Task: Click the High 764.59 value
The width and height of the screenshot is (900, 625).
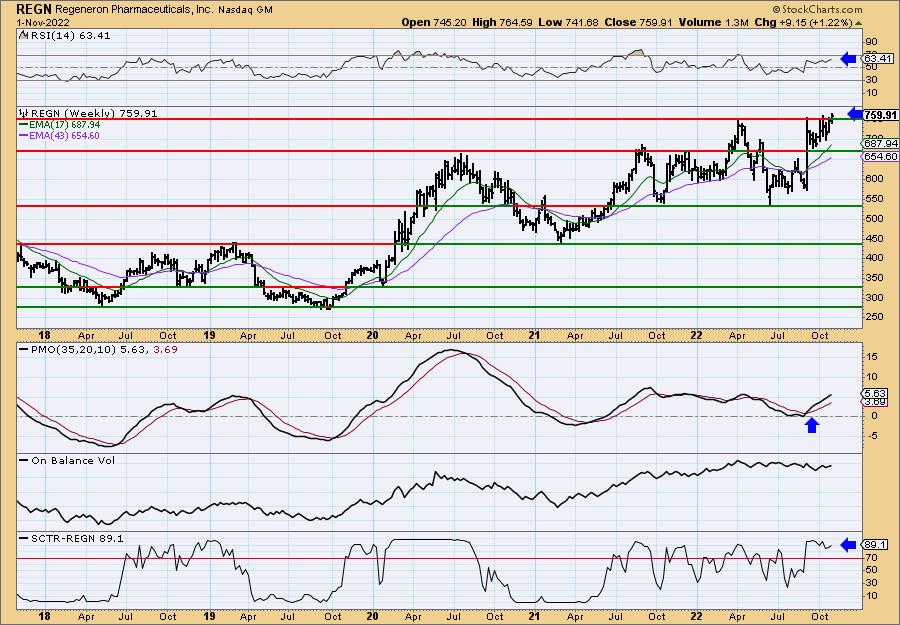Action: 502,22
